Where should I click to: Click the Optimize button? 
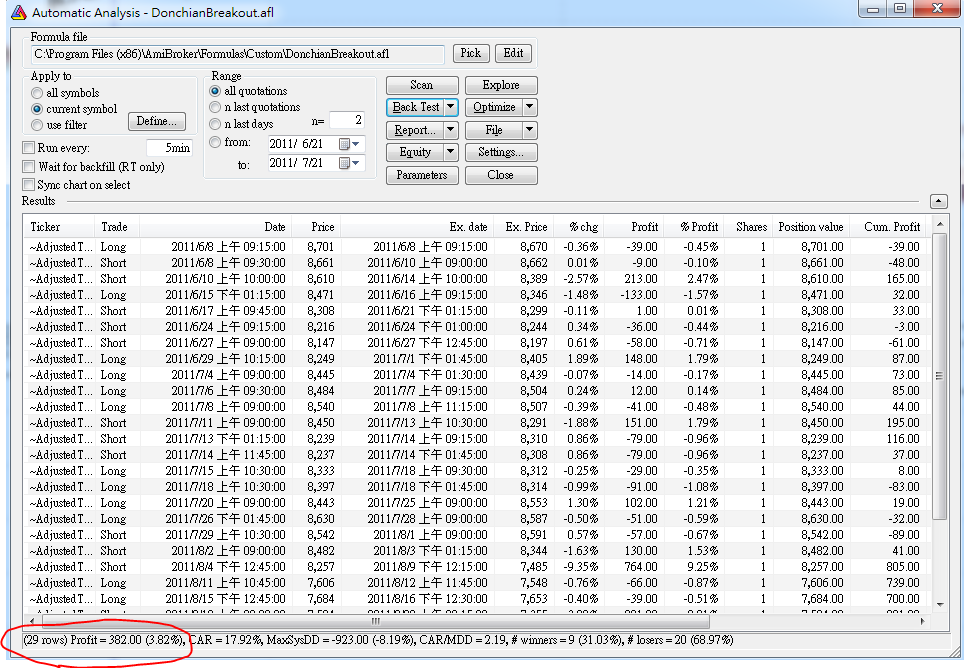point(494,107)
